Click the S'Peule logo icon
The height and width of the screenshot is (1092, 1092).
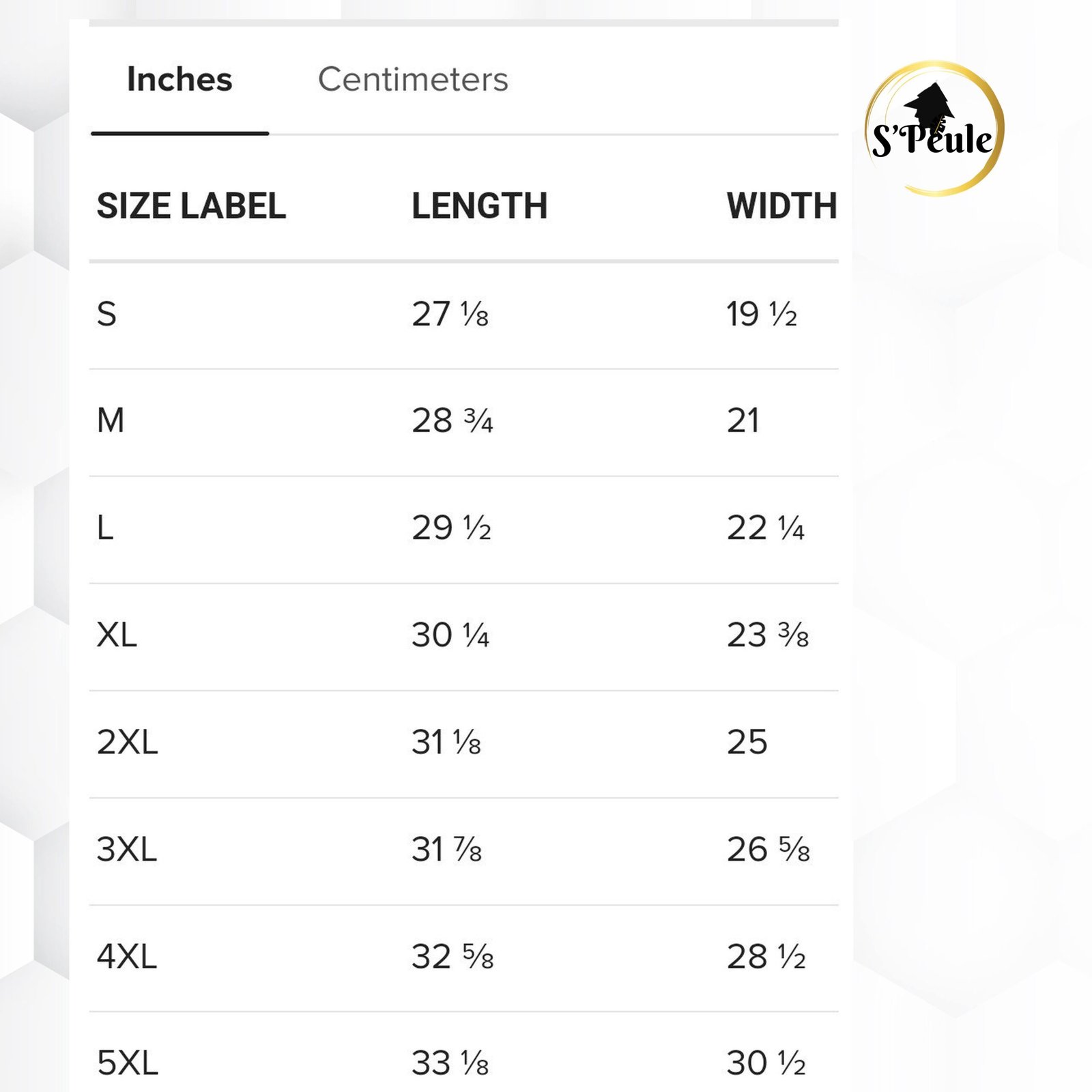tap(934, 128)
